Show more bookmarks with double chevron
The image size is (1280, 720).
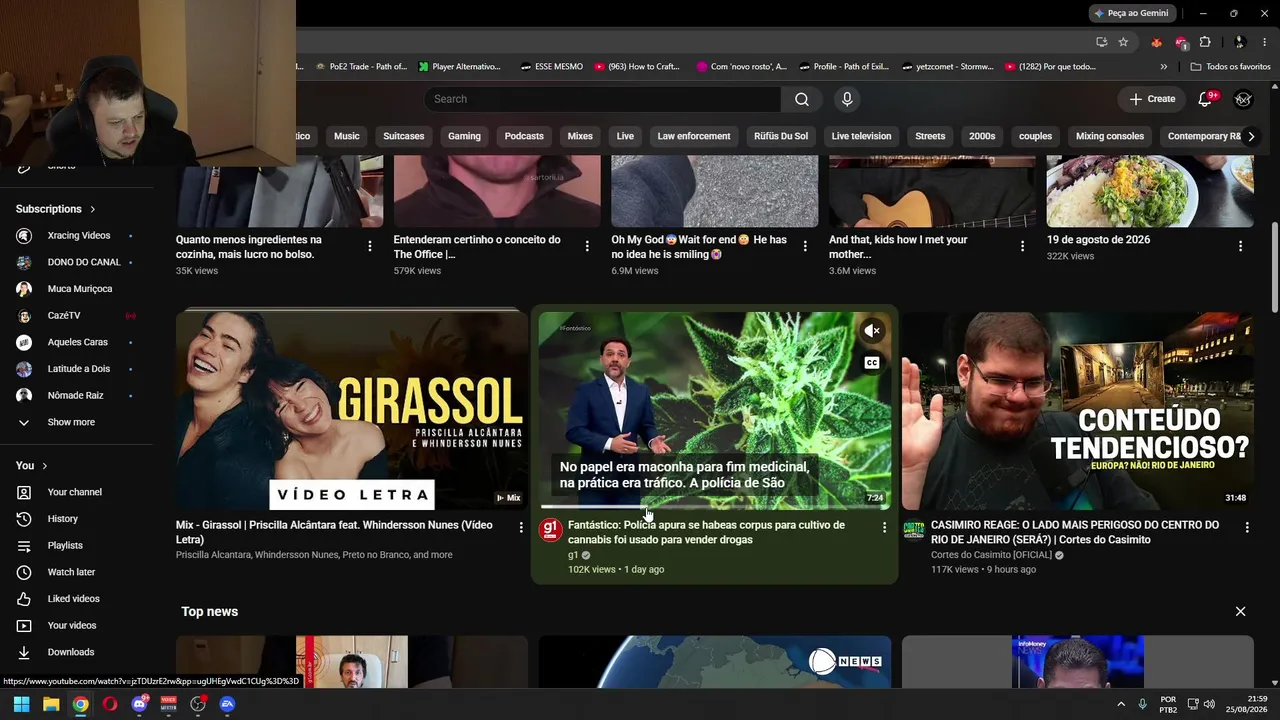(1163, 67)
